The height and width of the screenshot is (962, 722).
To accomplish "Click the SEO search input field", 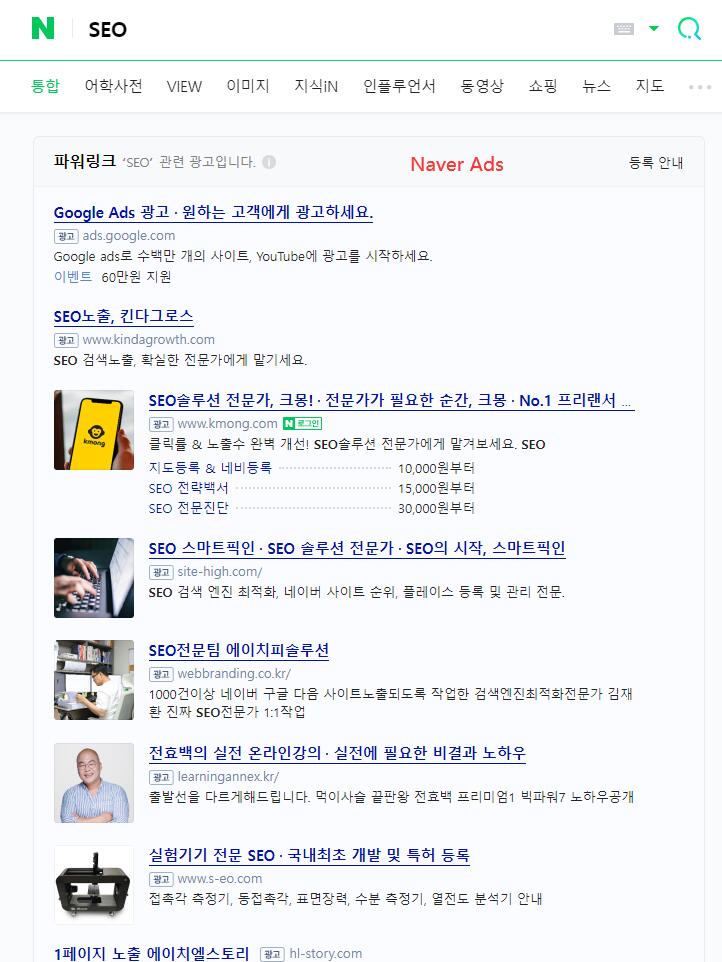I will [344, 29].
